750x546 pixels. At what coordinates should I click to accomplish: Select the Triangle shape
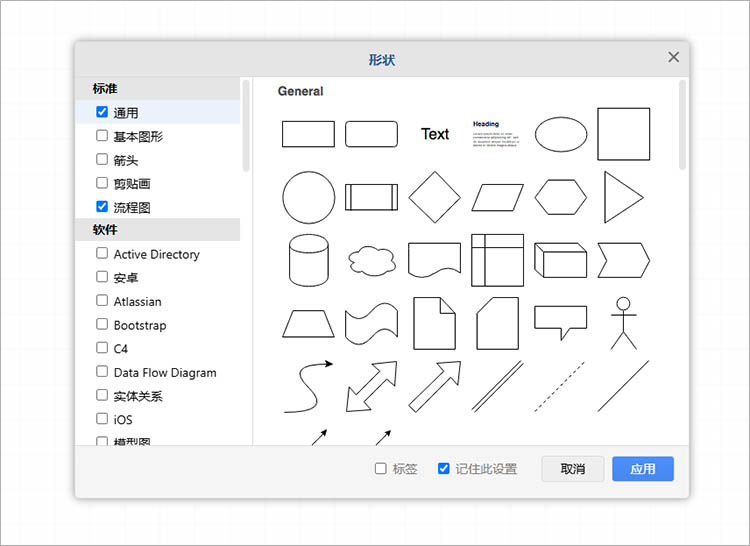point(624,197)
